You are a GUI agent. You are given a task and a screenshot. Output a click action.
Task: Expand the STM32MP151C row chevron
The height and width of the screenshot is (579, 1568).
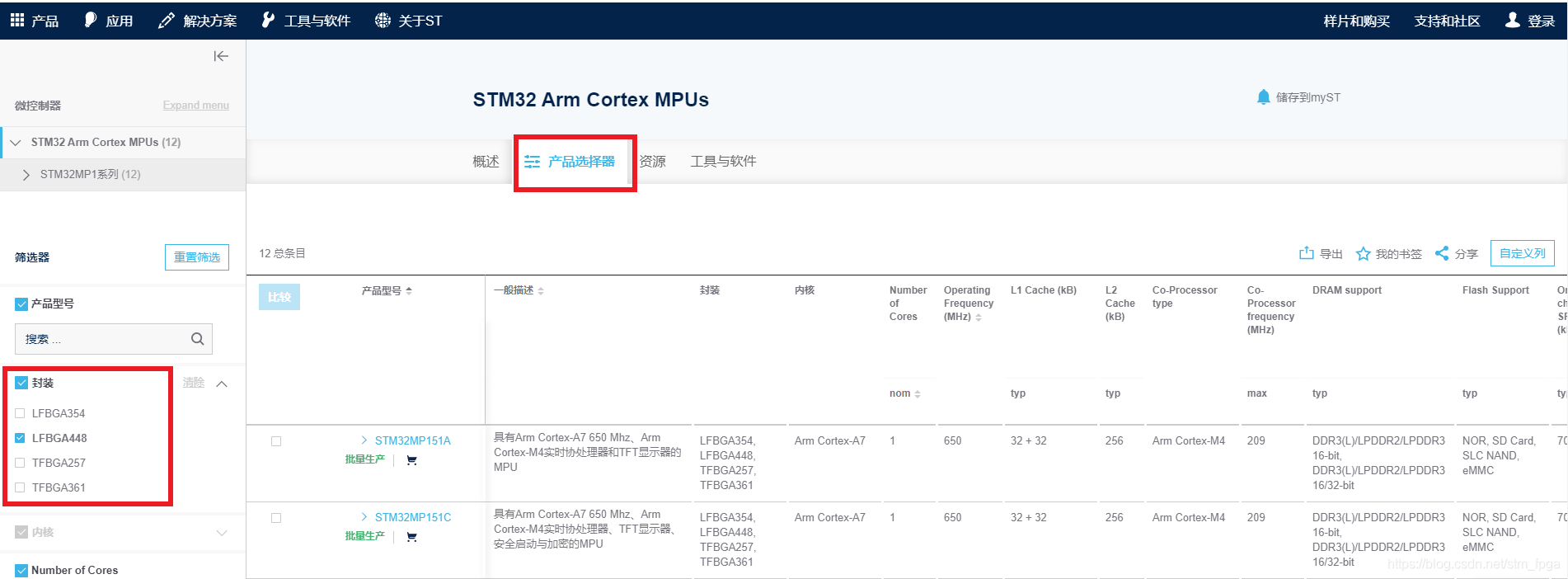364,517
